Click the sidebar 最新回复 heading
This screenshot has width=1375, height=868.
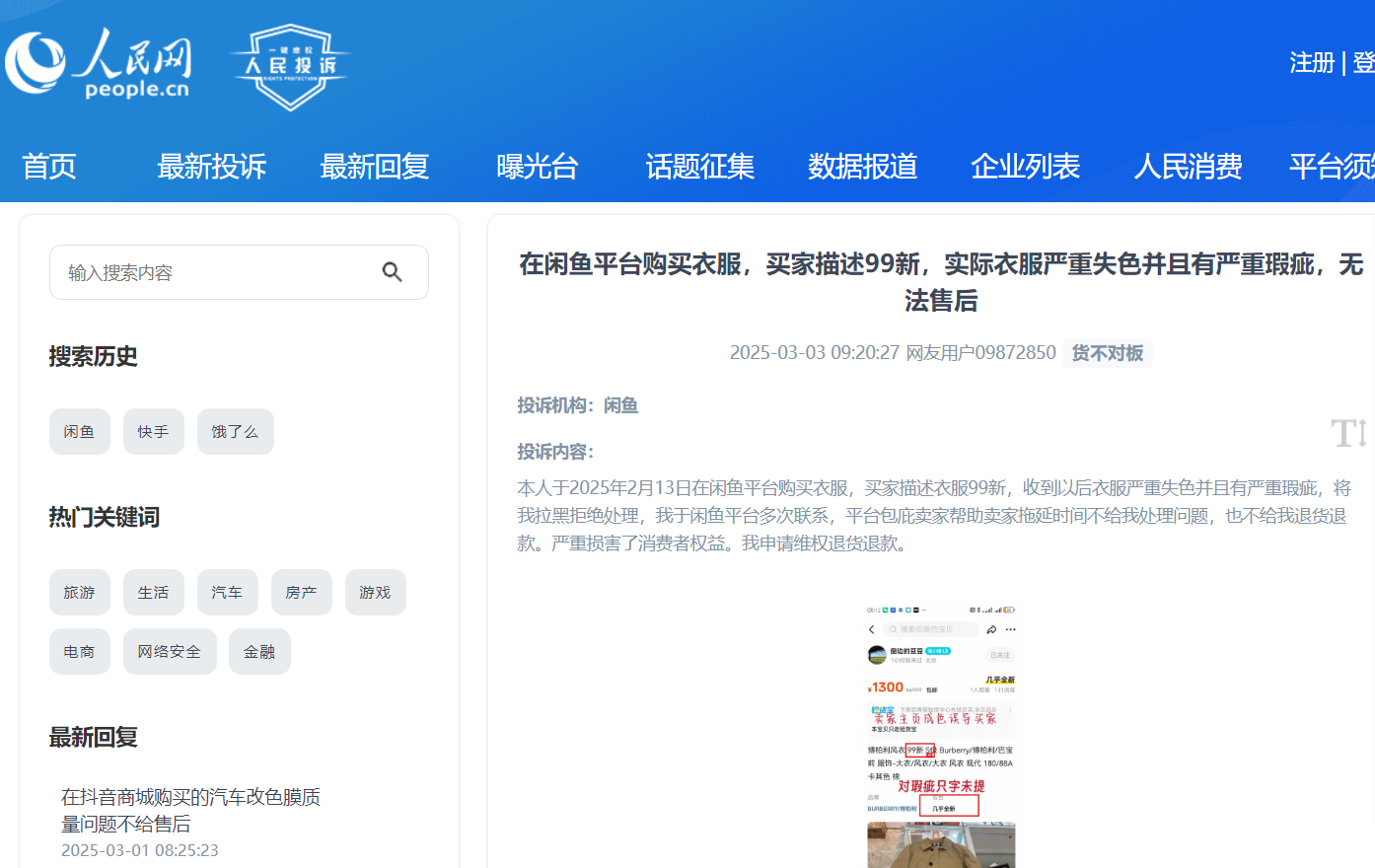(x=94, y=737)
